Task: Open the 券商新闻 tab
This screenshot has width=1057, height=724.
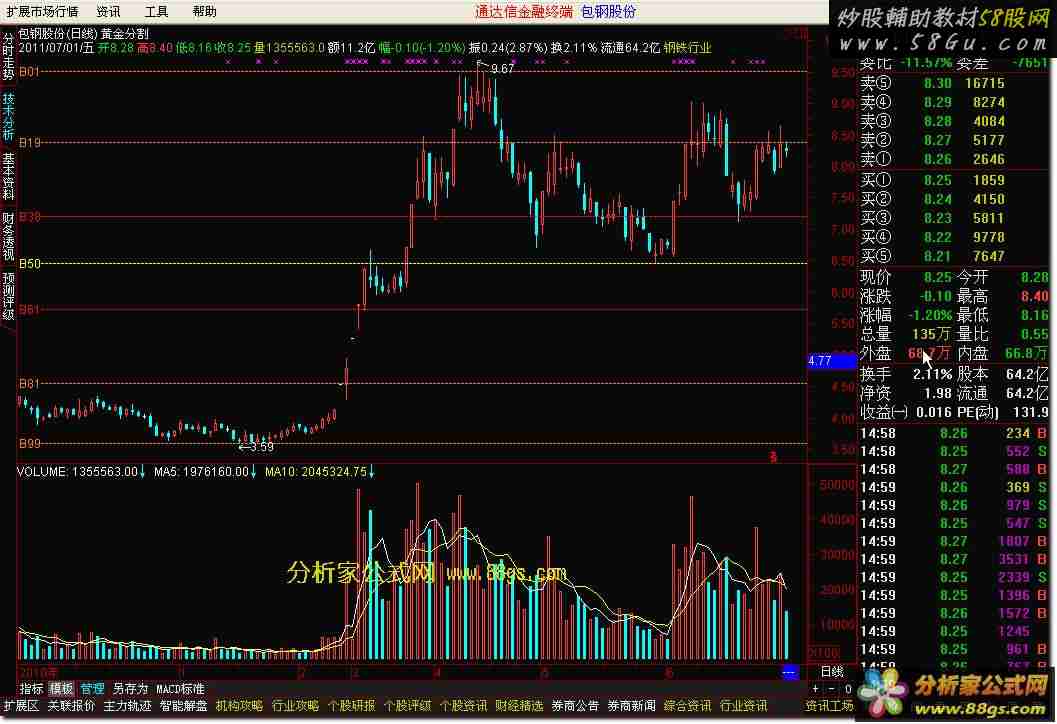Action: tap(632, 706)
